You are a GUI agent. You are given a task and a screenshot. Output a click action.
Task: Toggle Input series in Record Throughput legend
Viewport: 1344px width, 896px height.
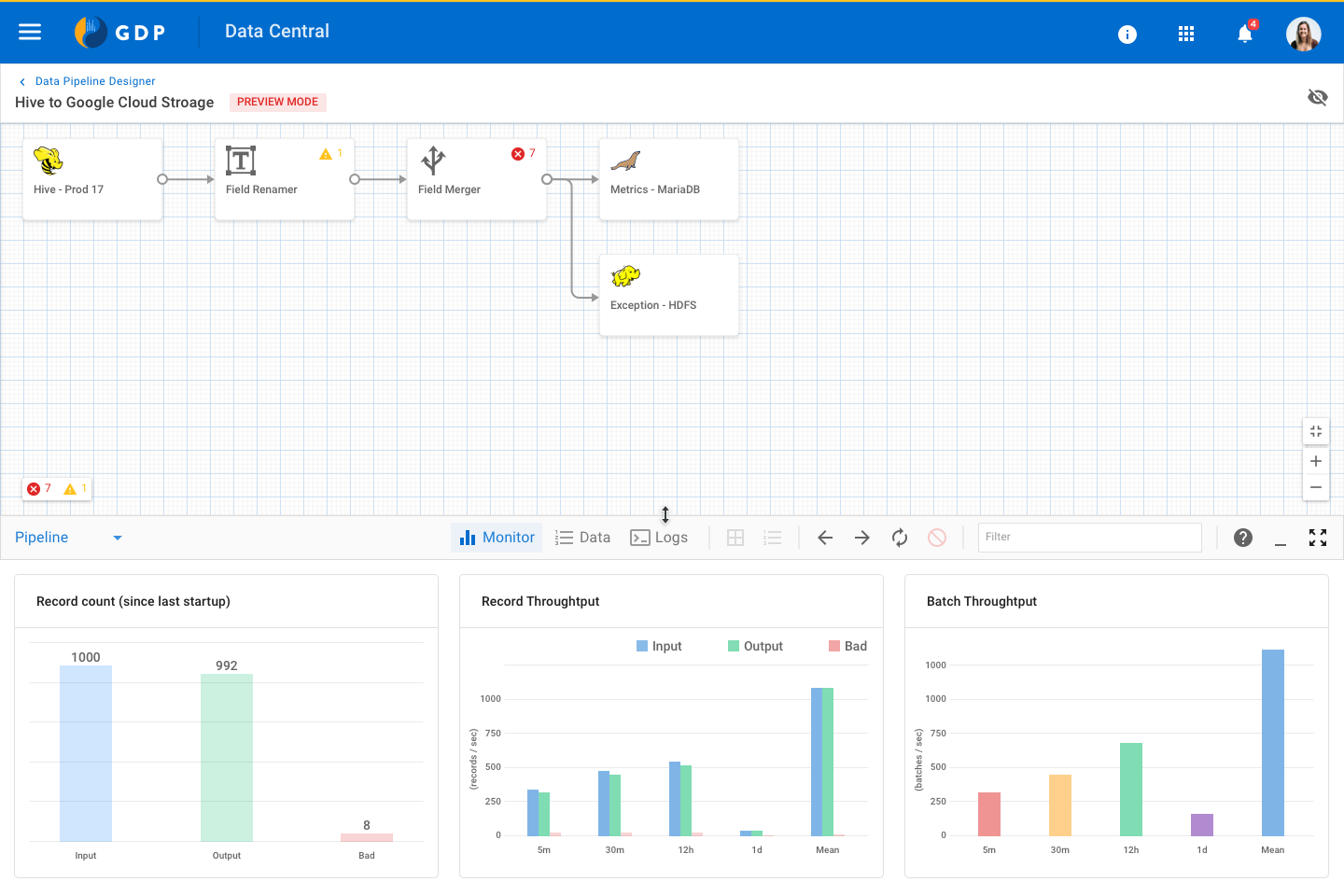(659, 646)
